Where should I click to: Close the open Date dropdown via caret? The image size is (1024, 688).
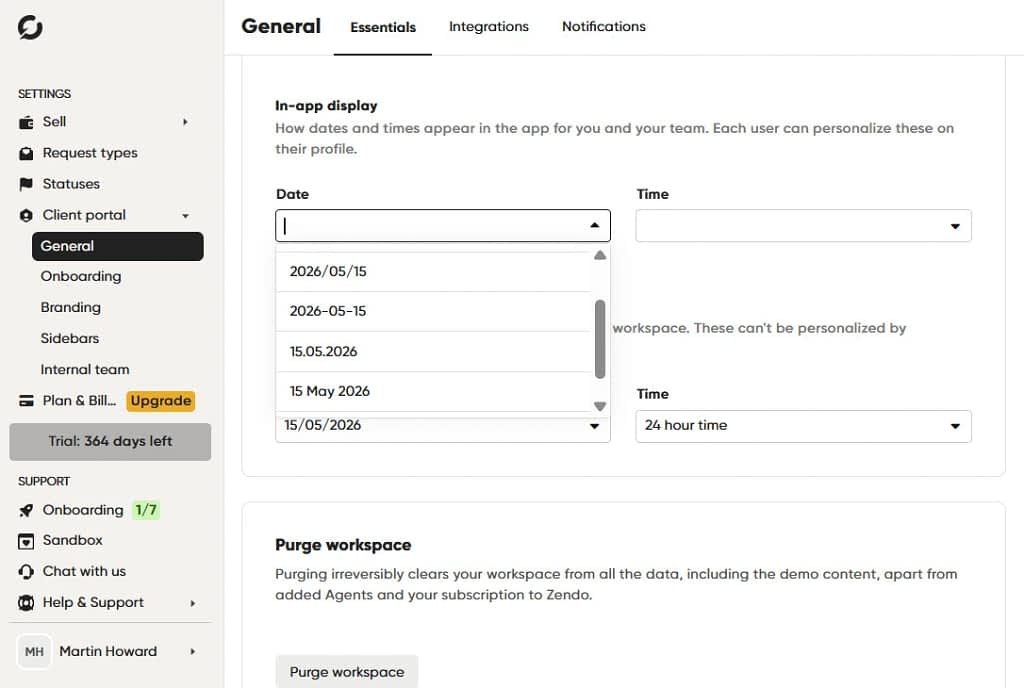point(594,225)
